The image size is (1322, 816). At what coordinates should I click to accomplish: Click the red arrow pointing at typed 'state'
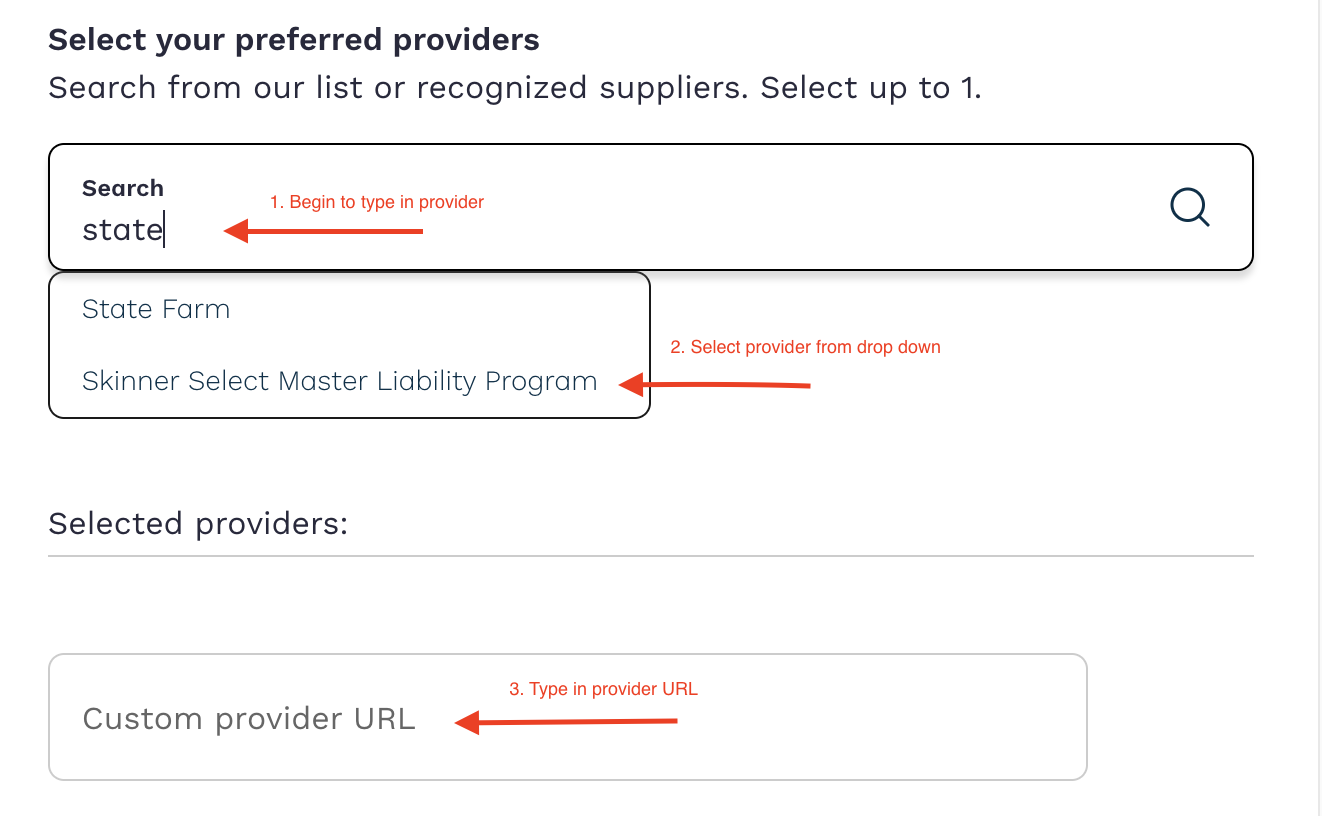coord(323,232)
